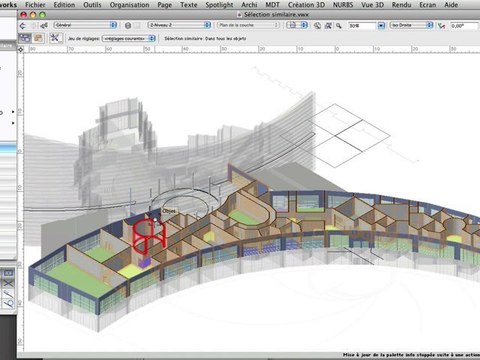Click the layers stack icon

[128, 25]
